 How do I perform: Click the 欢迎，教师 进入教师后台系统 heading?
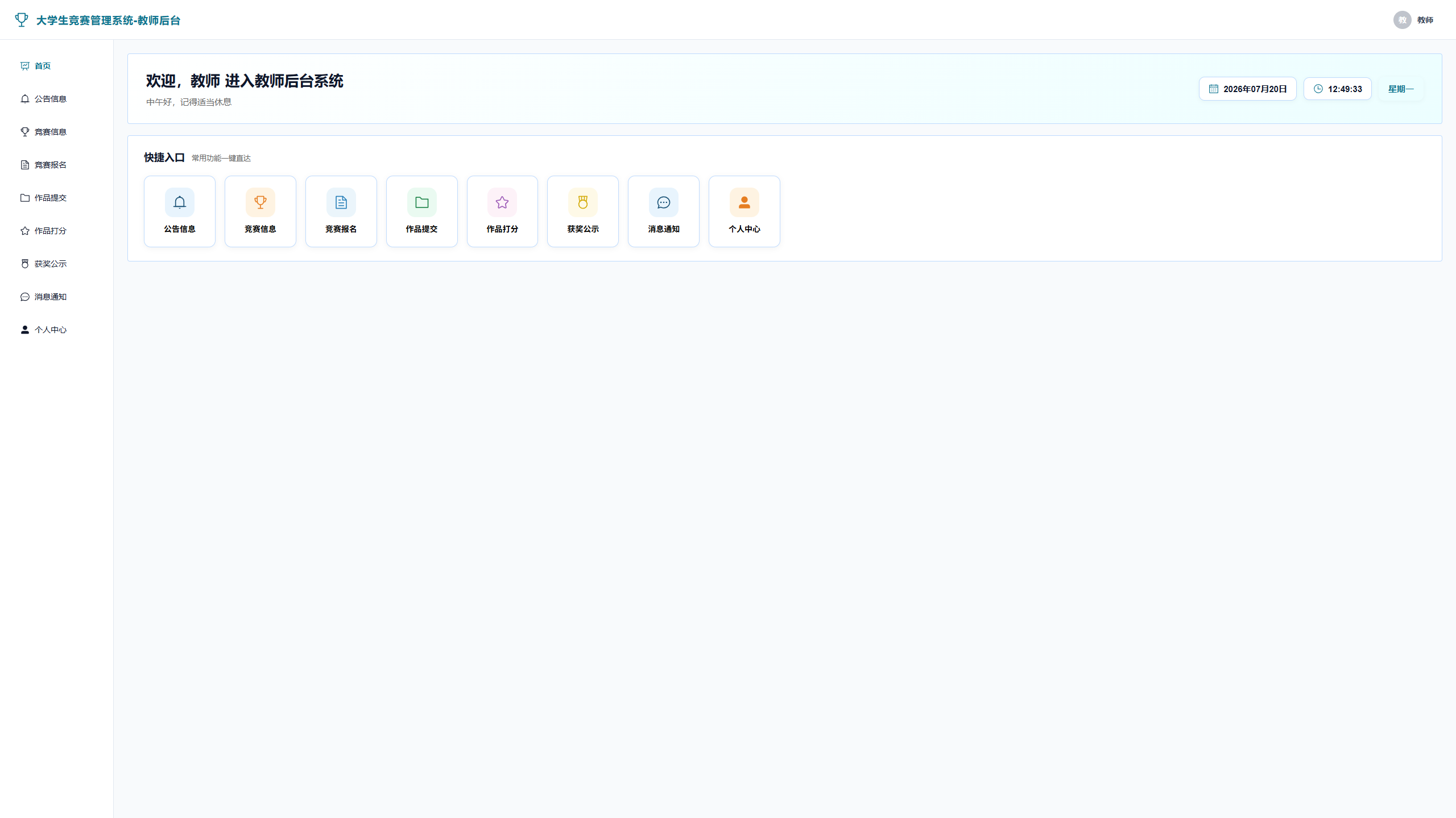245,81
